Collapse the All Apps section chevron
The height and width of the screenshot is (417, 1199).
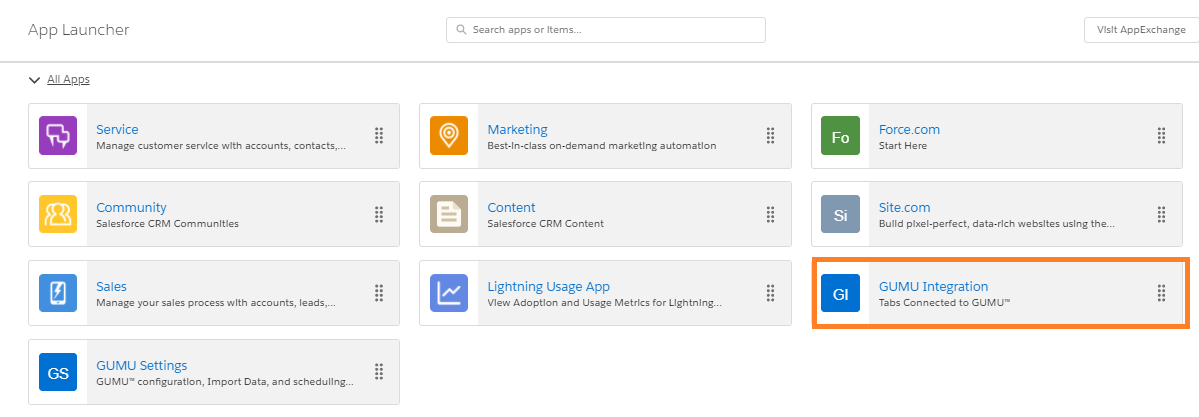coord(34,80)
